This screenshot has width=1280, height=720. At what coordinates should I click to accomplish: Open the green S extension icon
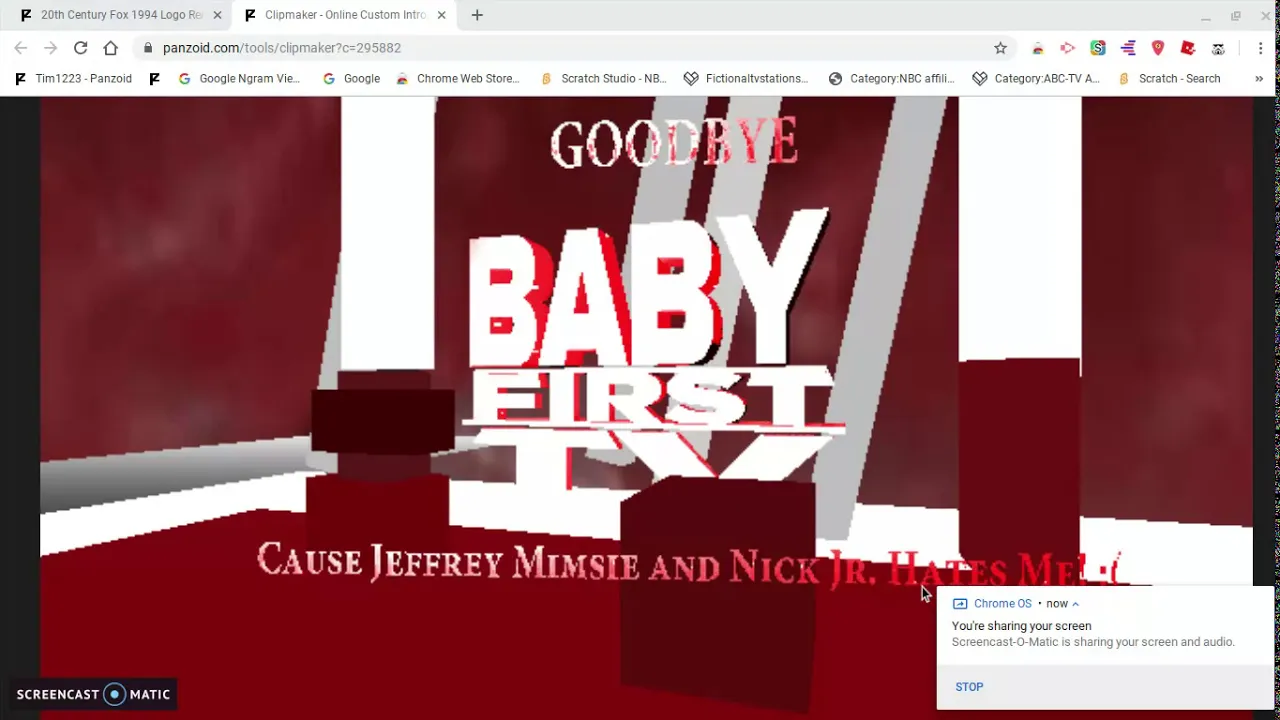click(1098, 48)
